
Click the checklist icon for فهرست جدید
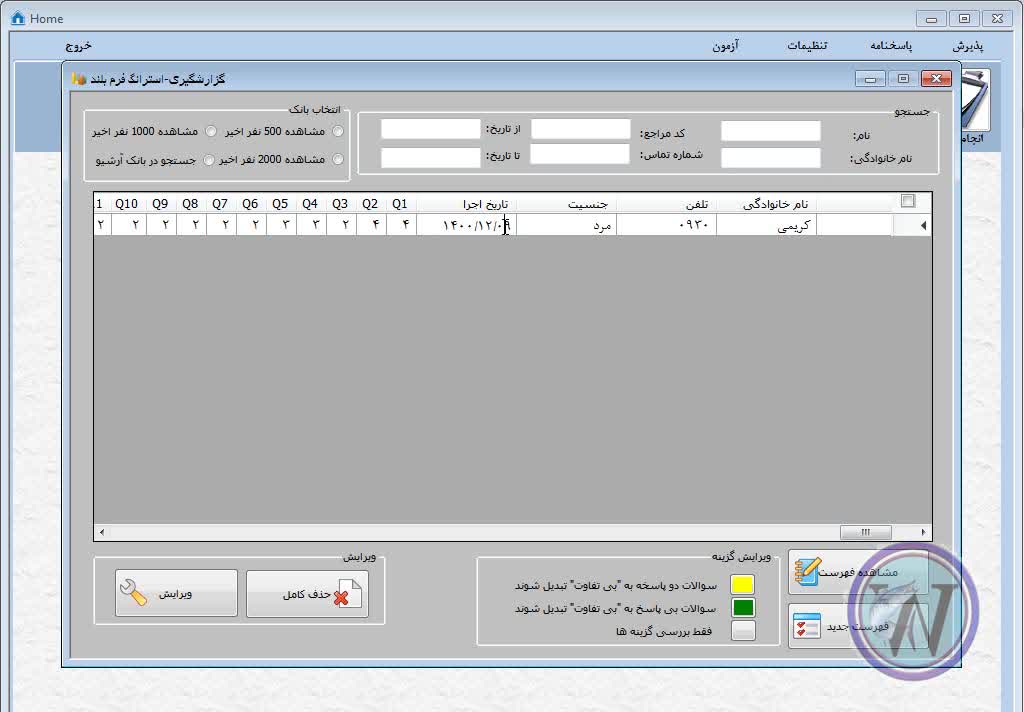[x=807, y=626]
